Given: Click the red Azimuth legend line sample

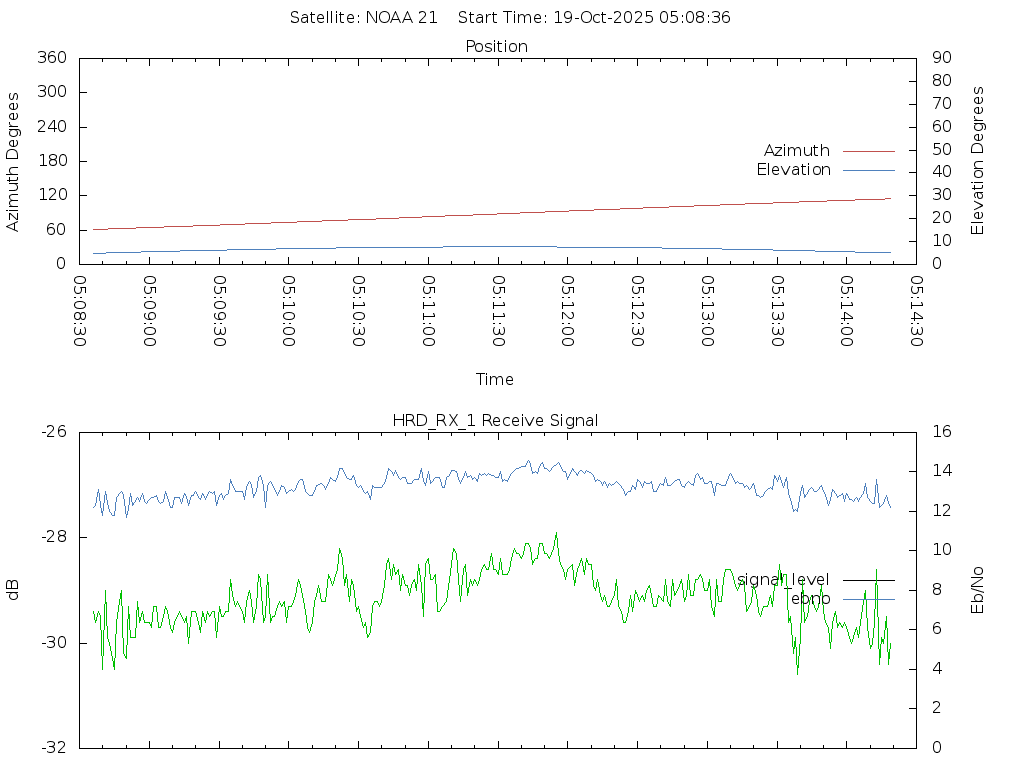Looking at the screenshot, I should coord(868,151).
